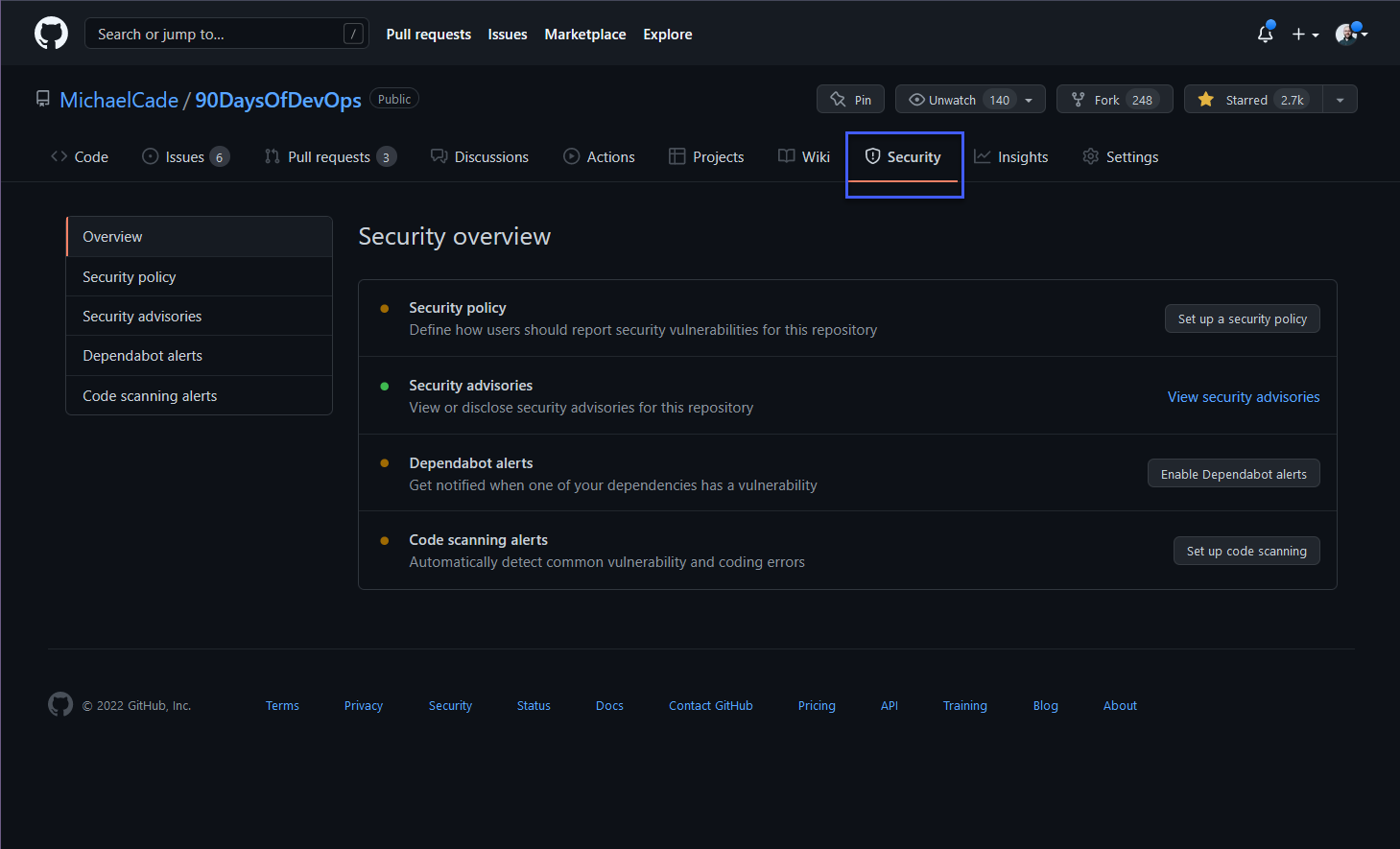The width and height of the screenshot is (1400, 849).
Task: Open View security advisories link
Action: [x=1243, y=396]
